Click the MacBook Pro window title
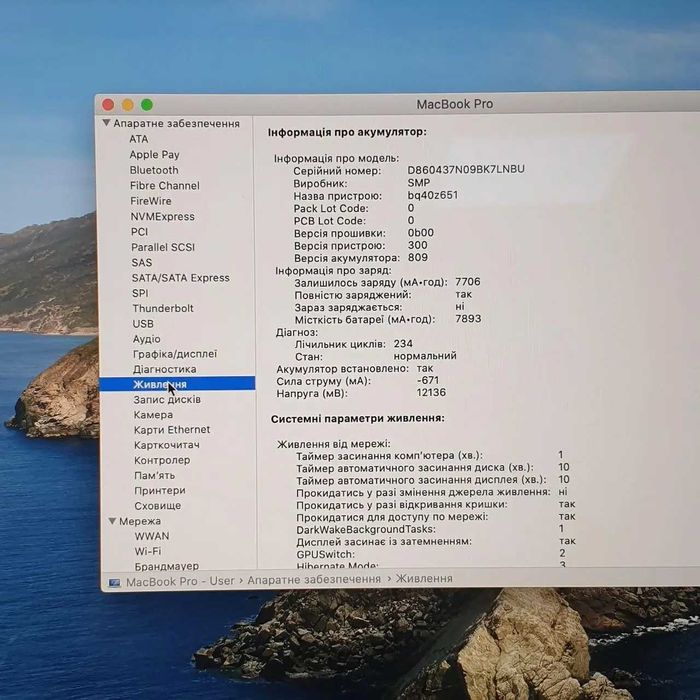The width and height of the screenshot is (700, 700). tap(454, 104)
